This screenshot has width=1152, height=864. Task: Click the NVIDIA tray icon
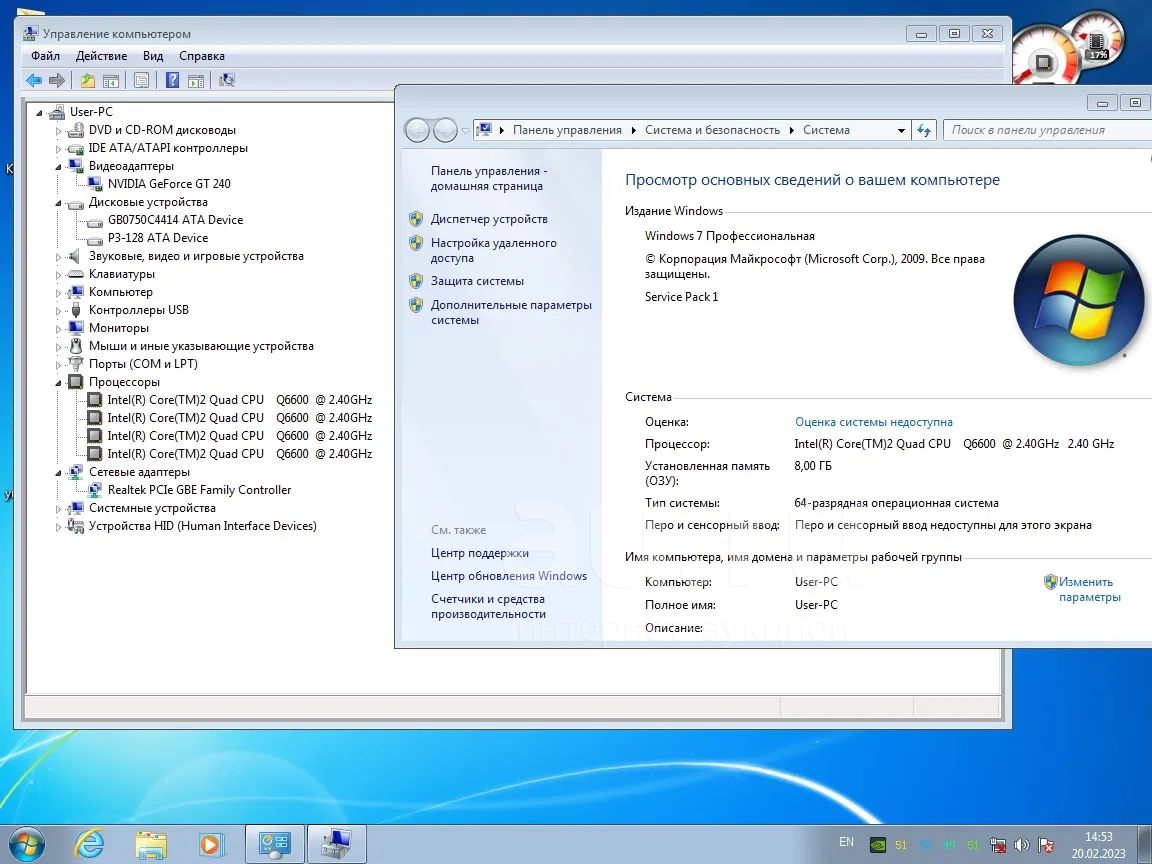coord(877,845)
